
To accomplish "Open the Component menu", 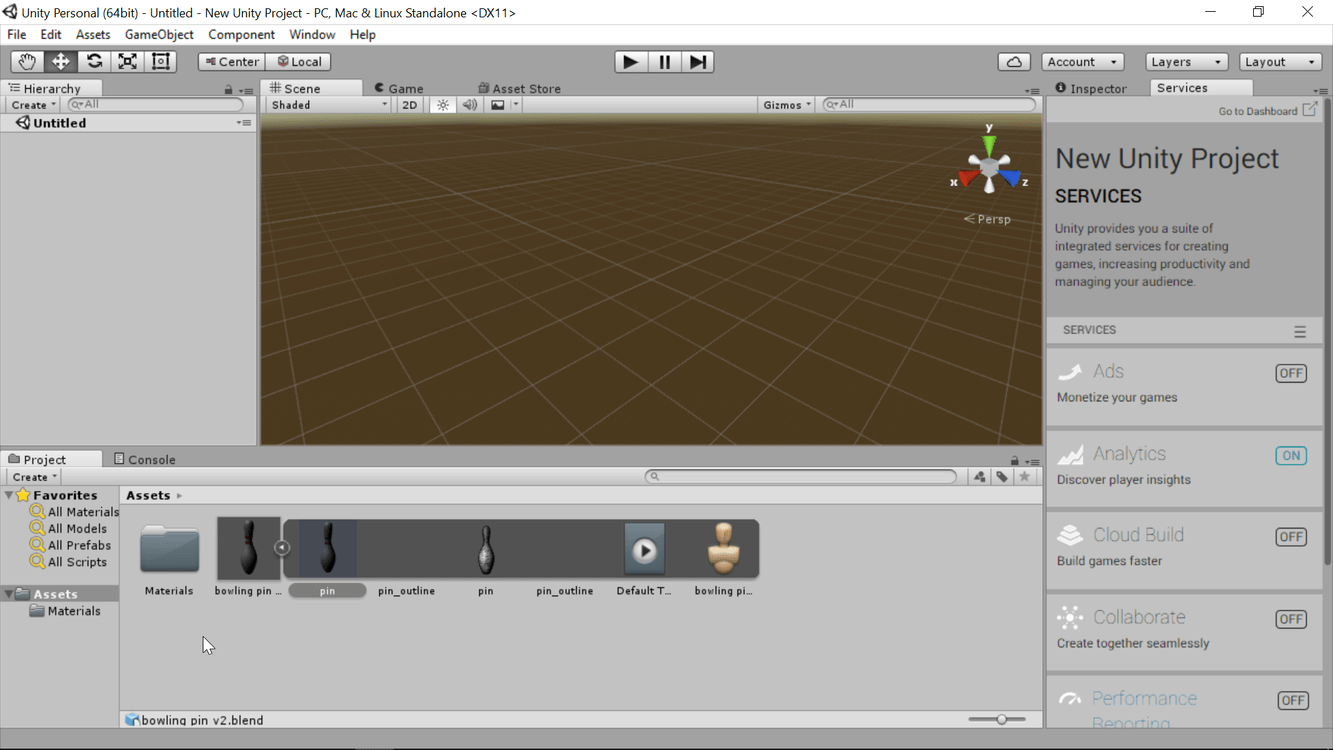I will (241, 35).
